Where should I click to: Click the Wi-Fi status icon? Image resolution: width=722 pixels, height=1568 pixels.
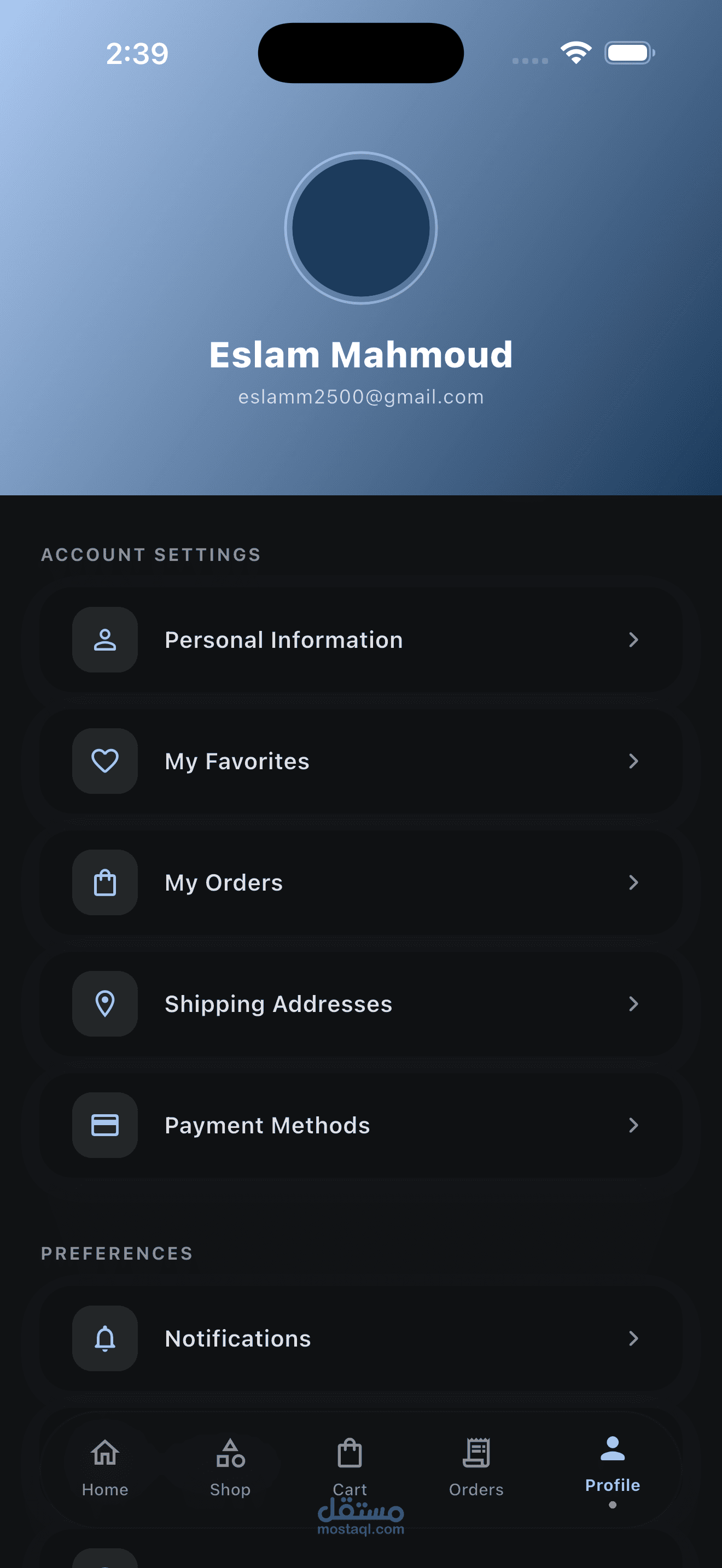coord(576,53)
